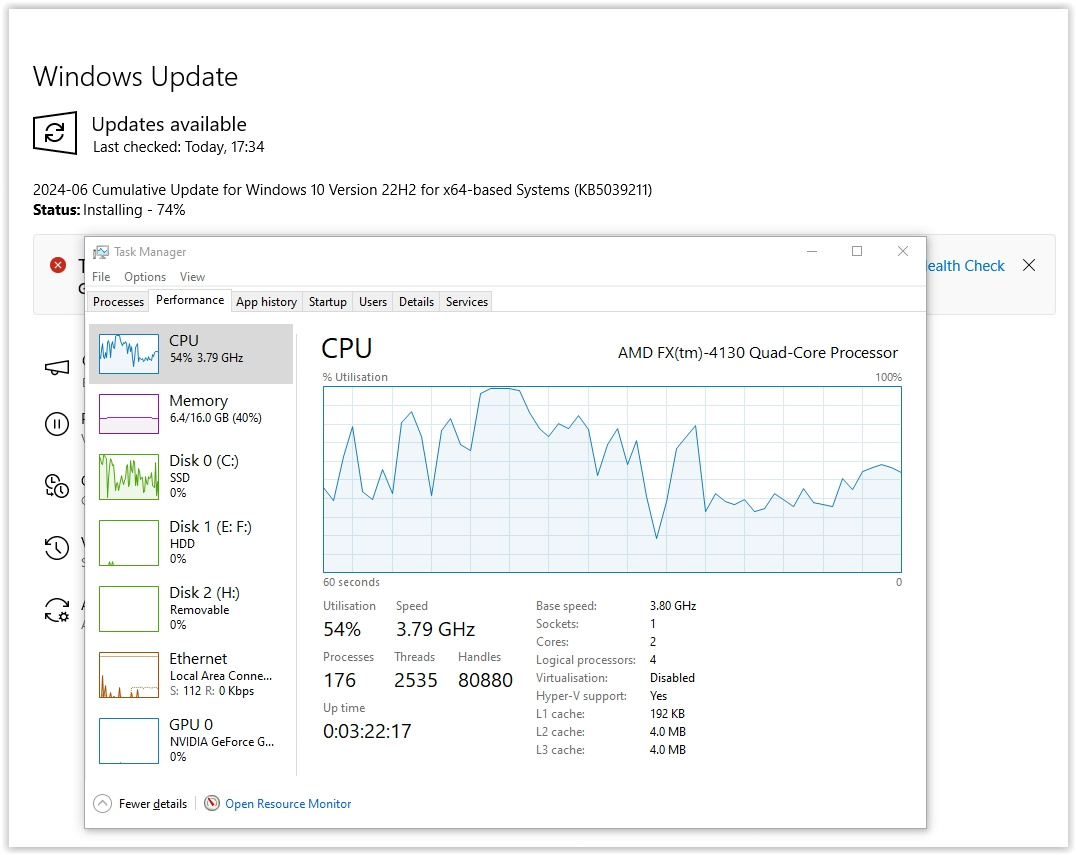Dismiss the Windows Update Health Check banner
The height and width of the screenshot is (855, 1076).
coord(1029,265)
